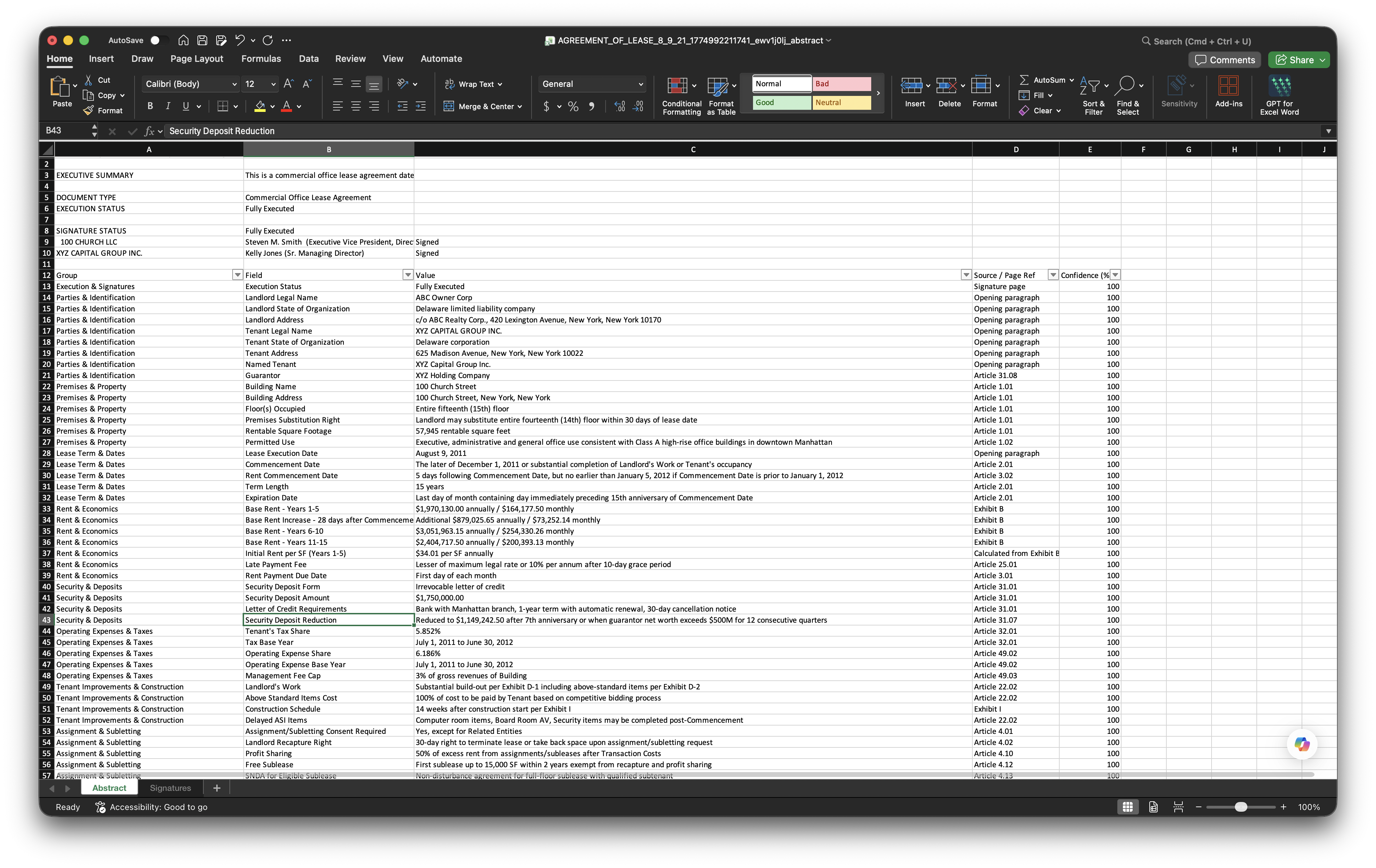Open the Source / Page Ref filter dropdown
This screenshot has width=1376, height=868.
point(1053,275)
